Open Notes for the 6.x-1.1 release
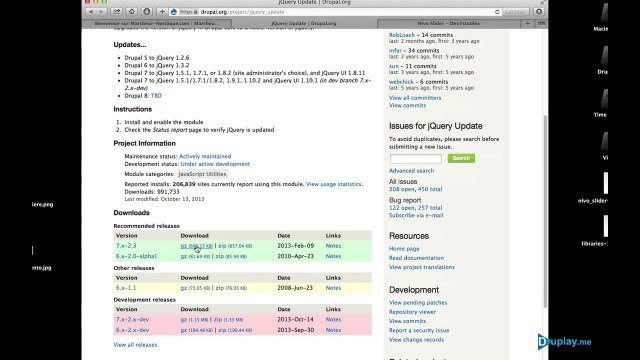This screenshot has width=640, height=360. [333, 288]
